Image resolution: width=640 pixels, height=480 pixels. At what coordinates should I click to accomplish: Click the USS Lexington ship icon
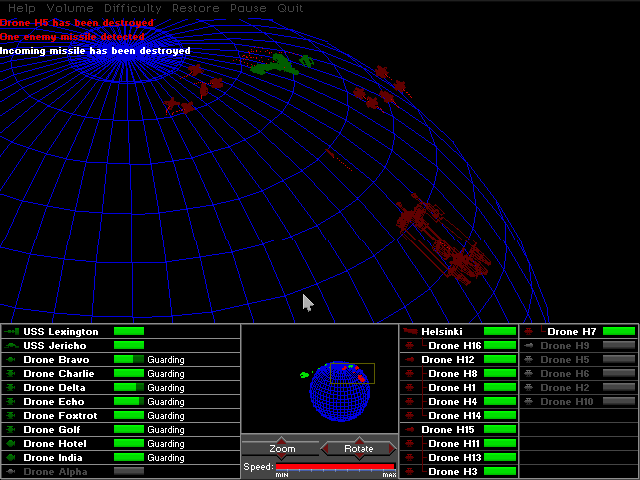tap(11, 331)
